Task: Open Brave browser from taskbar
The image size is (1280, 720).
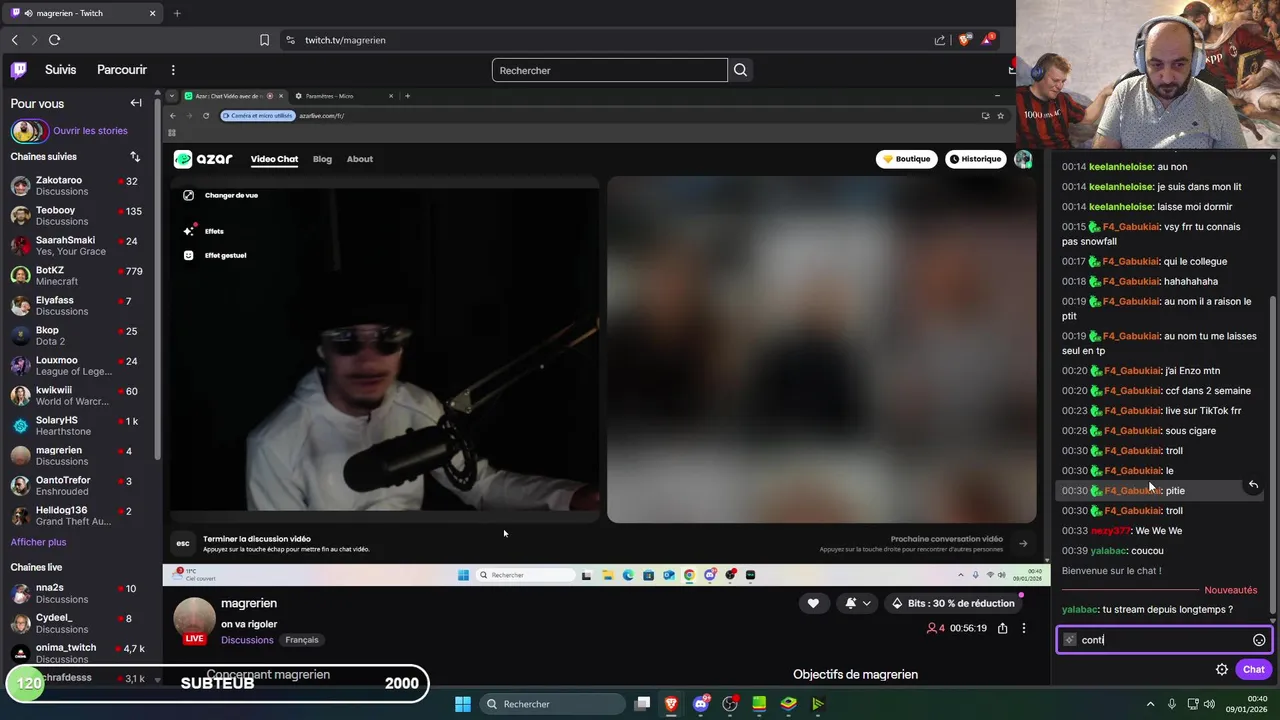Action: click(671, 704)
